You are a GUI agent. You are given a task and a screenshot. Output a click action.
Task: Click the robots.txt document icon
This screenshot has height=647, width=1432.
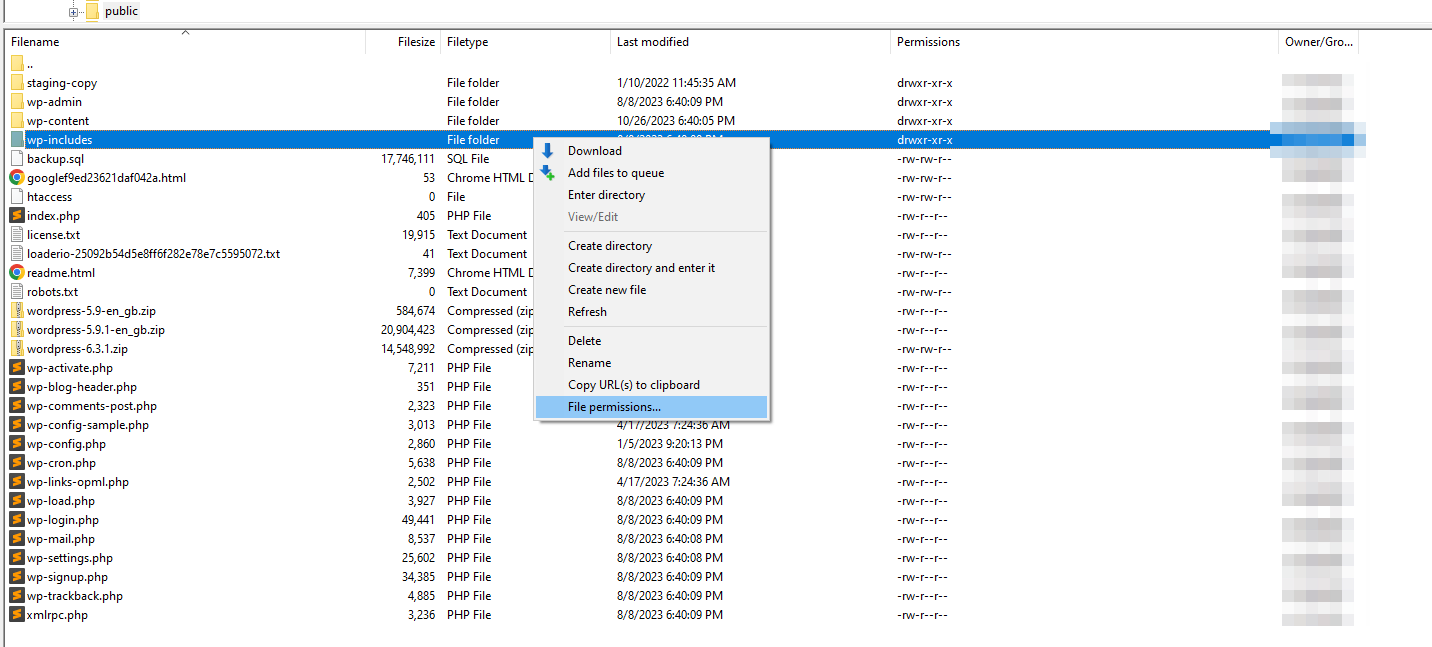(x=17, y=292)
